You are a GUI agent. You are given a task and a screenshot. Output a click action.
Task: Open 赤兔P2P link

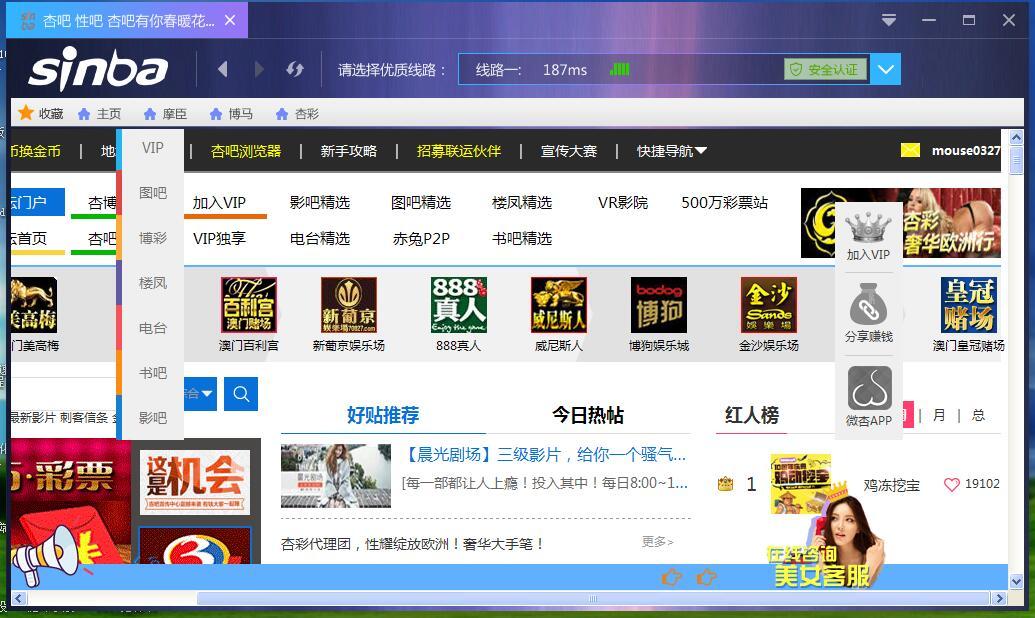point(420,238)
